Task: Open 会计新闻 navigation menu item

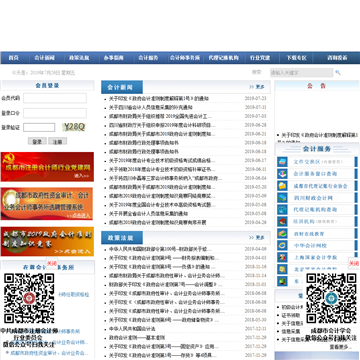Action: click(x=44, y=58)
